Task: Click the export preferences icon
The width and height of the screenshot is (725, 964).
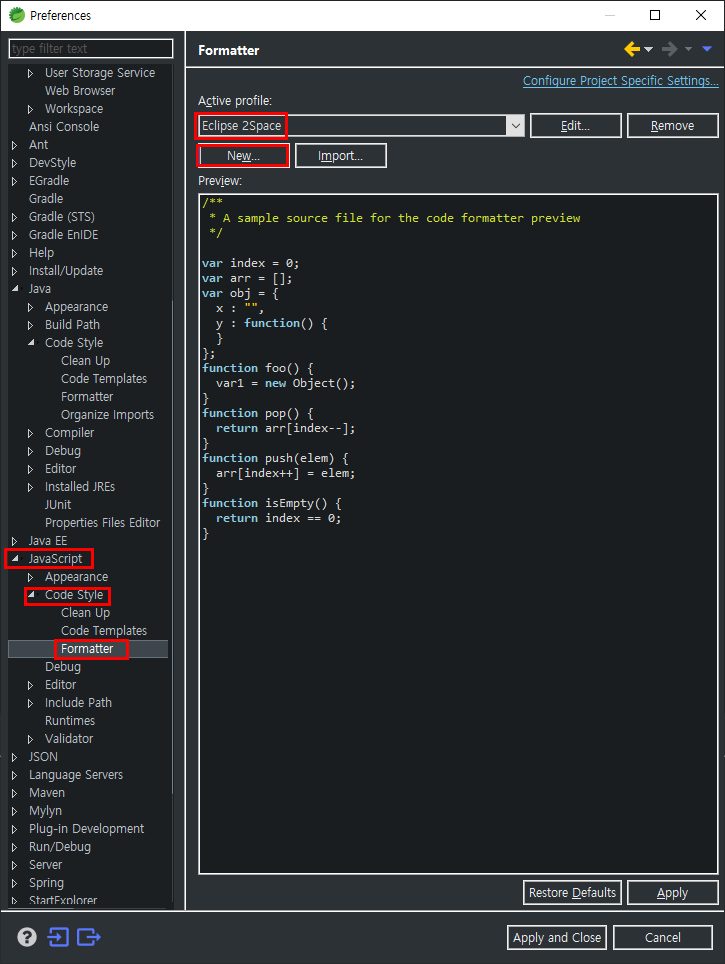Action: pos(89,937)
